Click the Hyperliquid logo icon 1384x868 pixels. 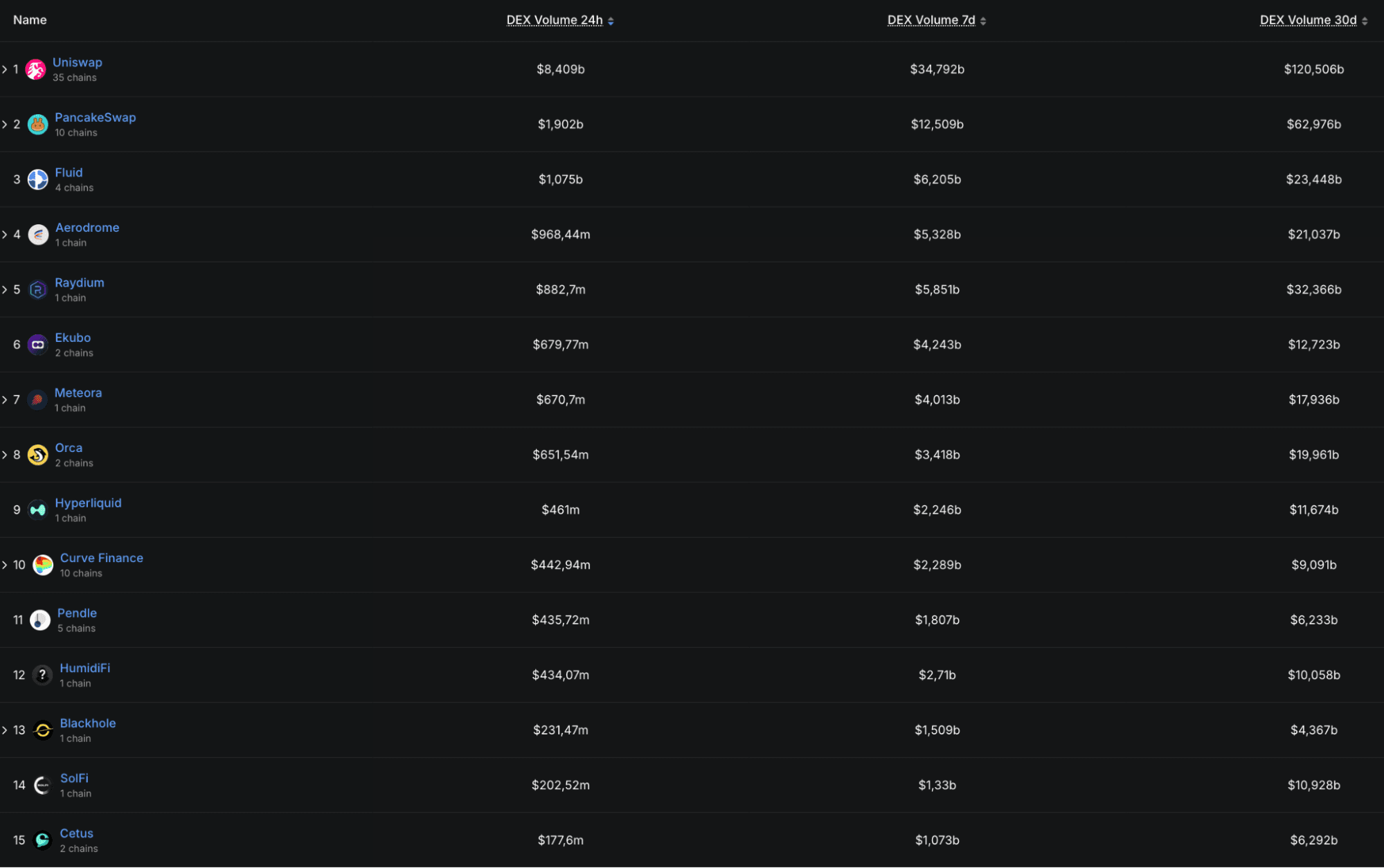(37, 510)
